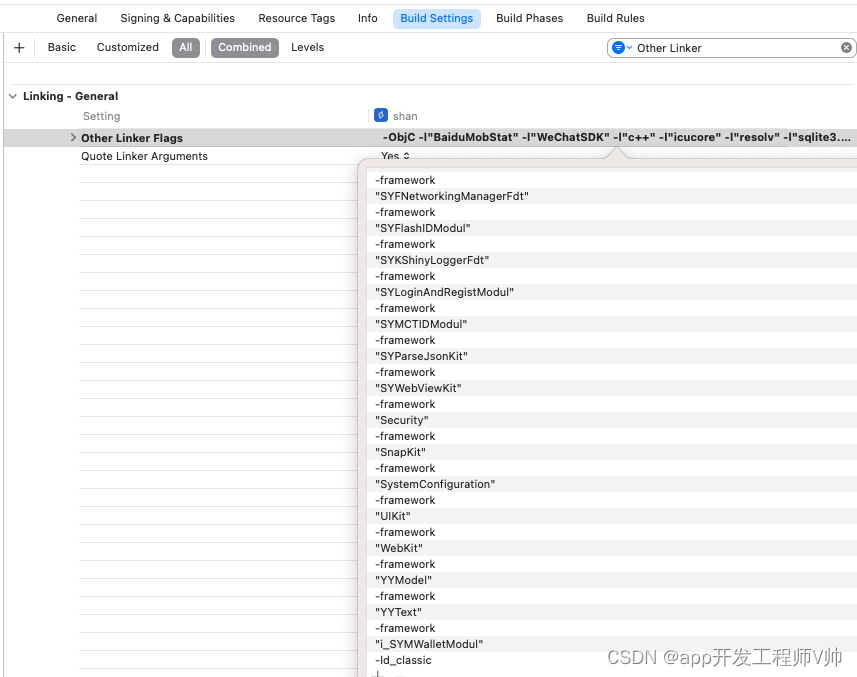Select the "SYMCTIDModul" entry
Screen dimensions: 857x677
coord(421,324)
